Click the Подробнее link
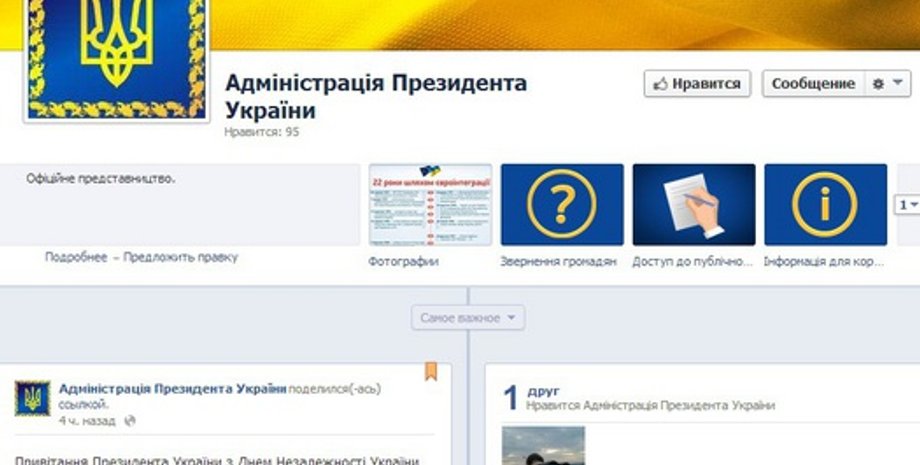 coord(75,257)
